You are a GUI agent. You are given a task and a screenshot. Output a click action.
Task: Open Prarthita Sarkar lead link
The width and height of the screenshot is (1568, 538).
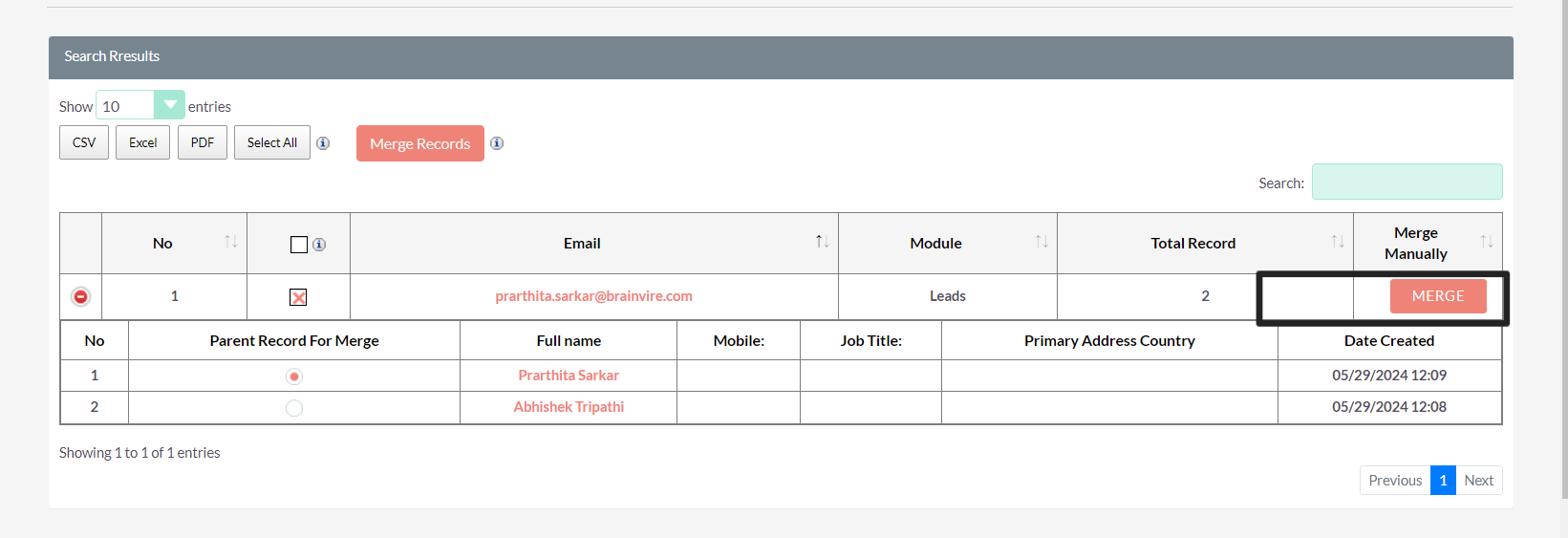tap(569, 376)
